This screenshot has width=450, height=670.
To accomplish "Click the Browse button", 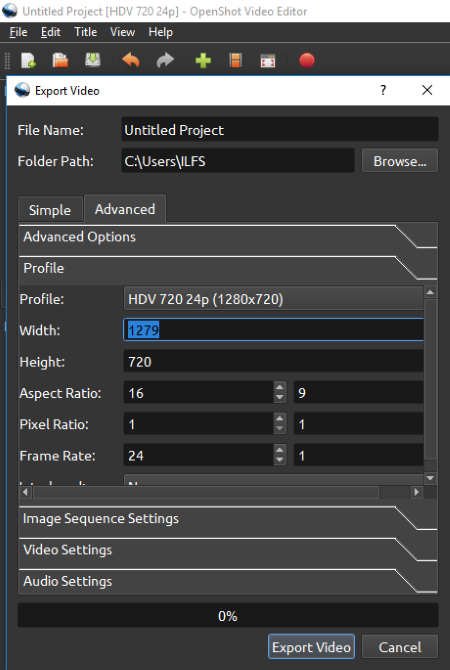I will coord(400,161).
